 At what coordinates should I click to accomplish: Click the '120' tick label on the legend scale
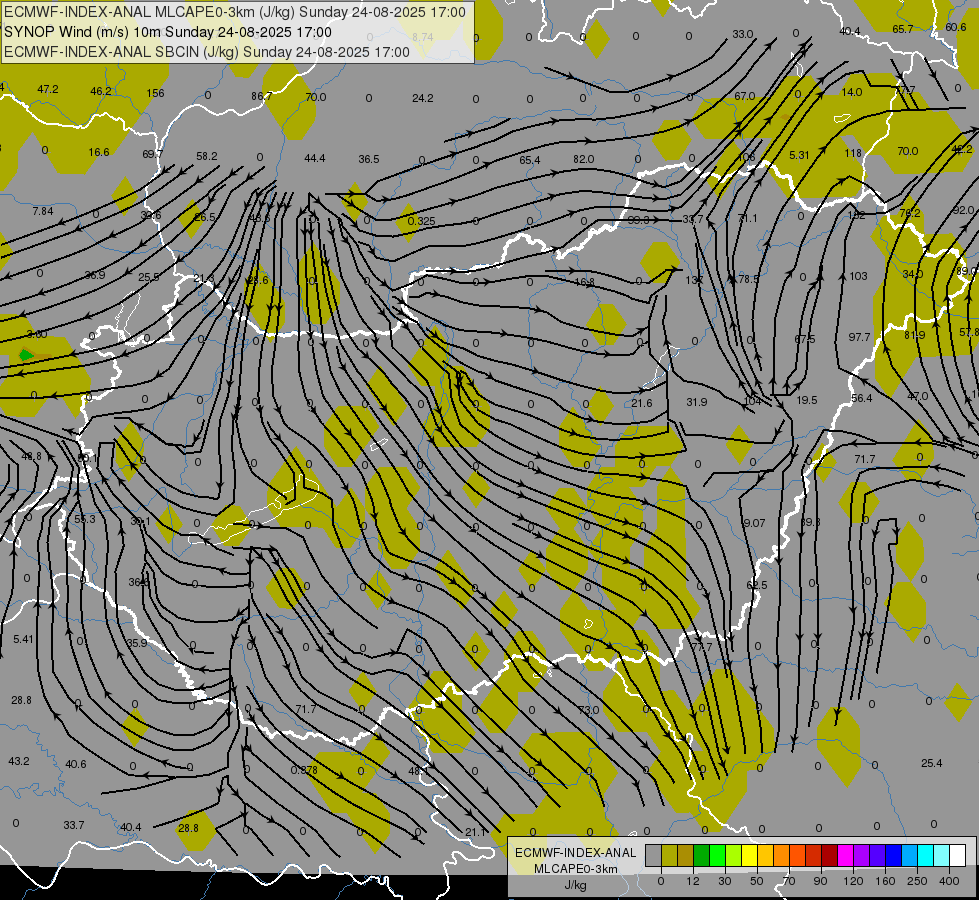853,881
